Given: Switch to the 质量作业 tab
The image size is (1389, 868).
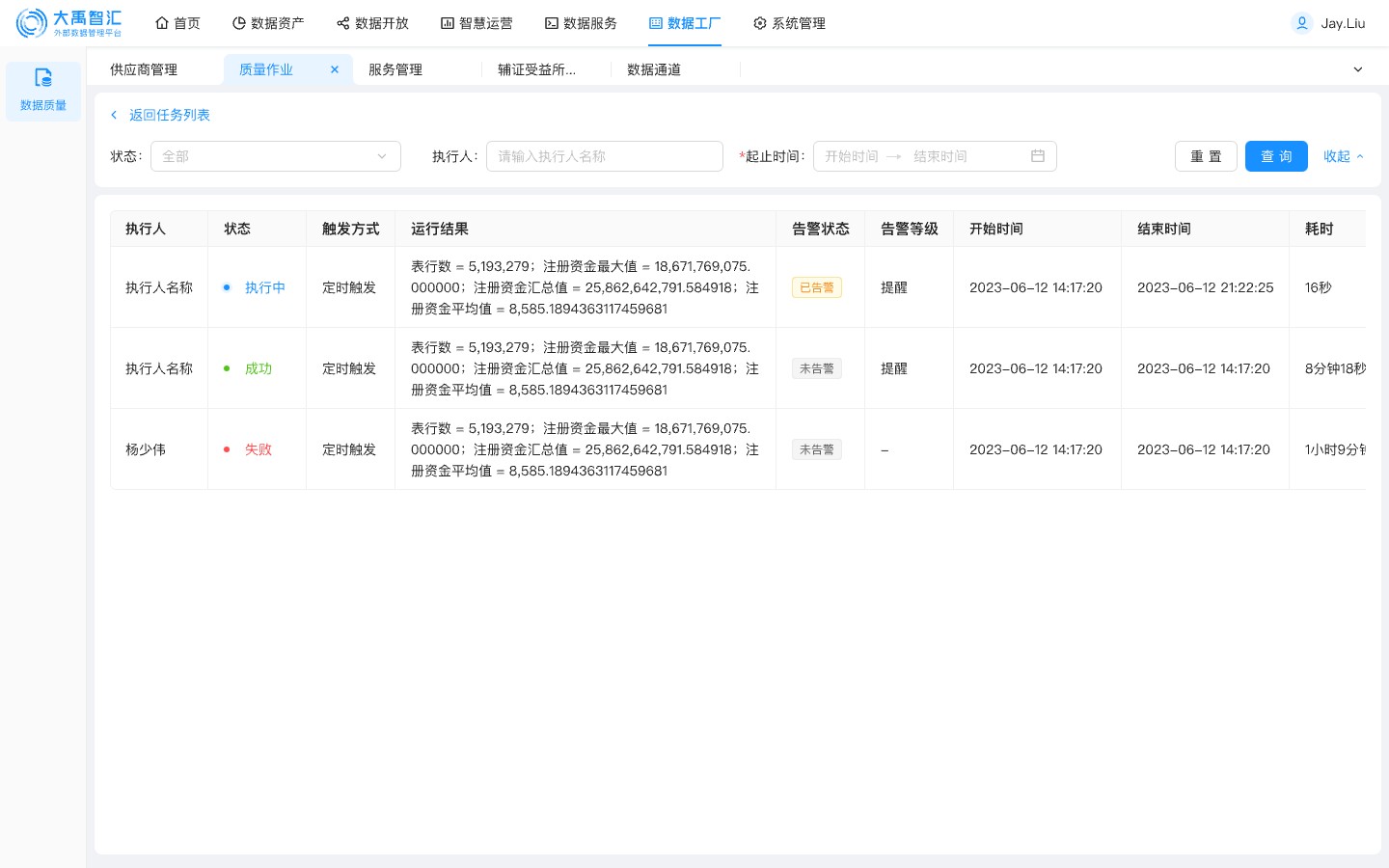Looking at the screenshot, I should pos(266,69).
